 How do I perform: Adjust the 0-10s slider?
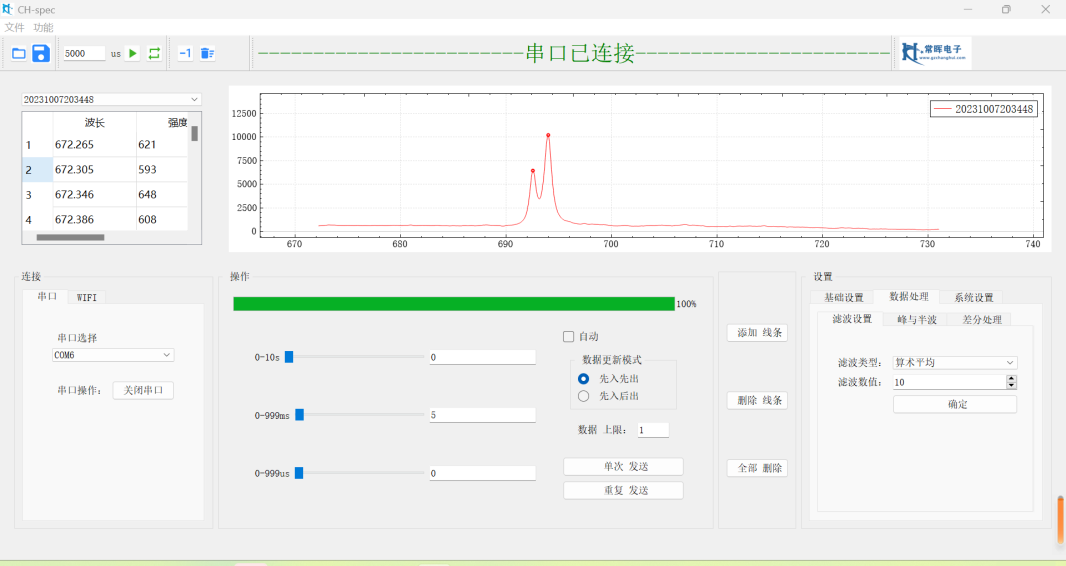point(289,357)
